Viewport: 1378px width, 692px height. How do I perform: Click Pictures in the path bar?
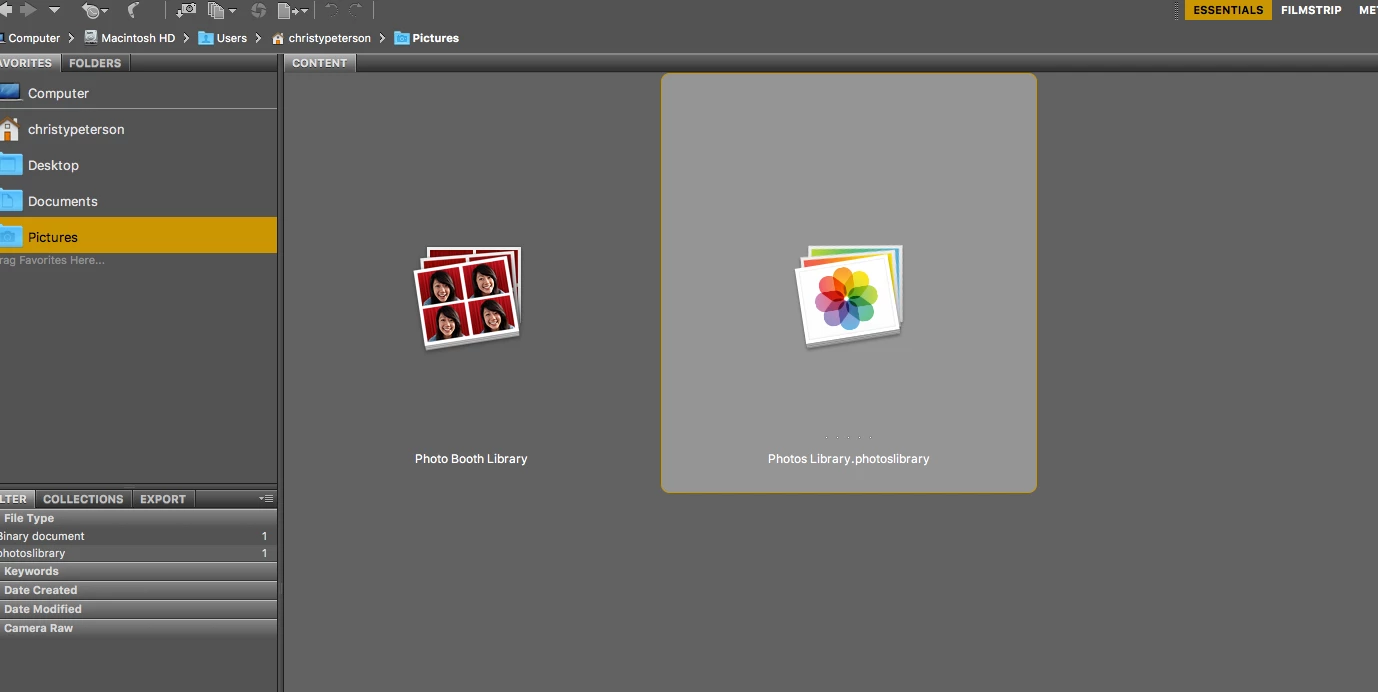(436, 38)
